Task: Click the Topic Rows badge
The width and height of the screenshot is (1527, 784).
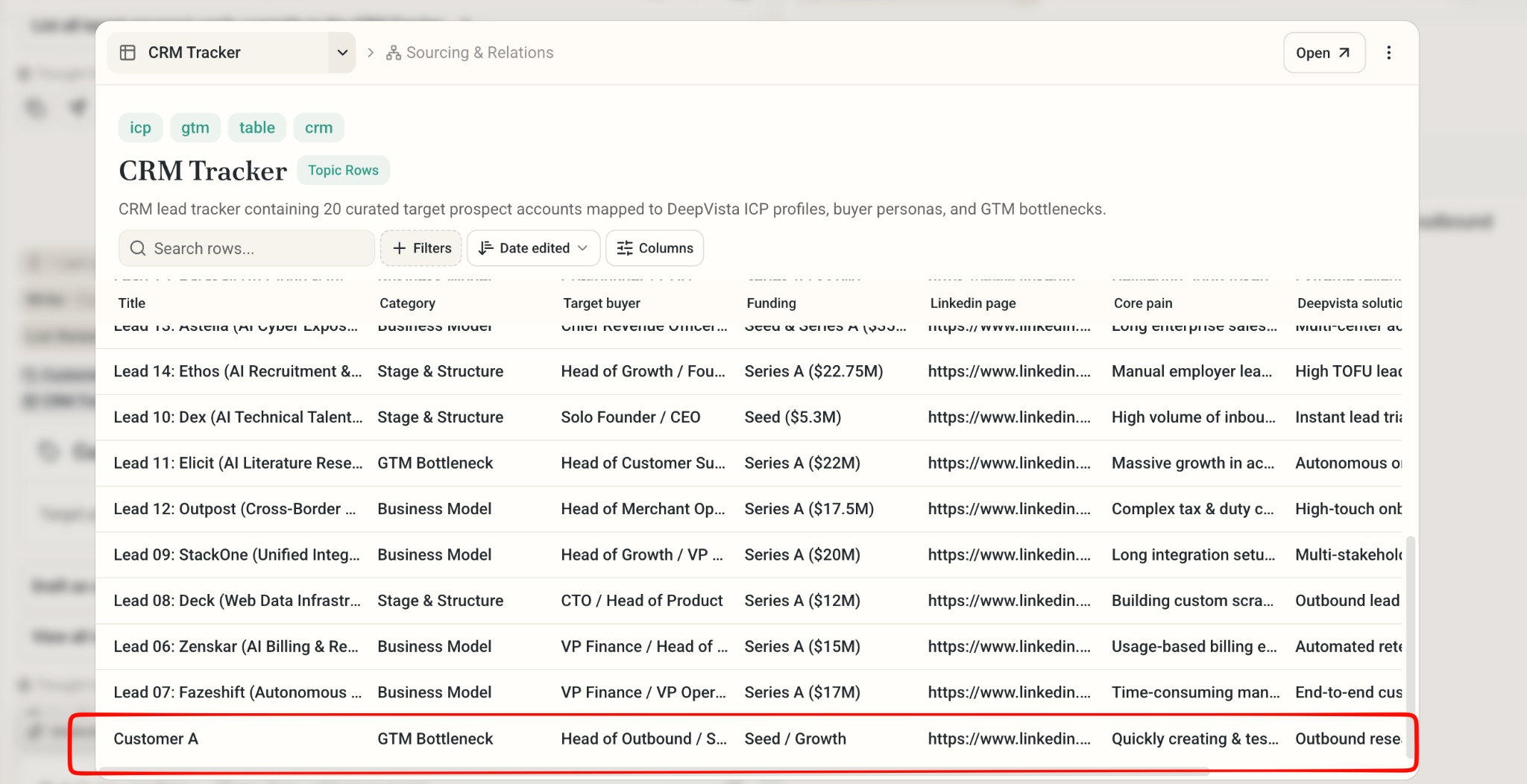Action: [x=344, y=170]
